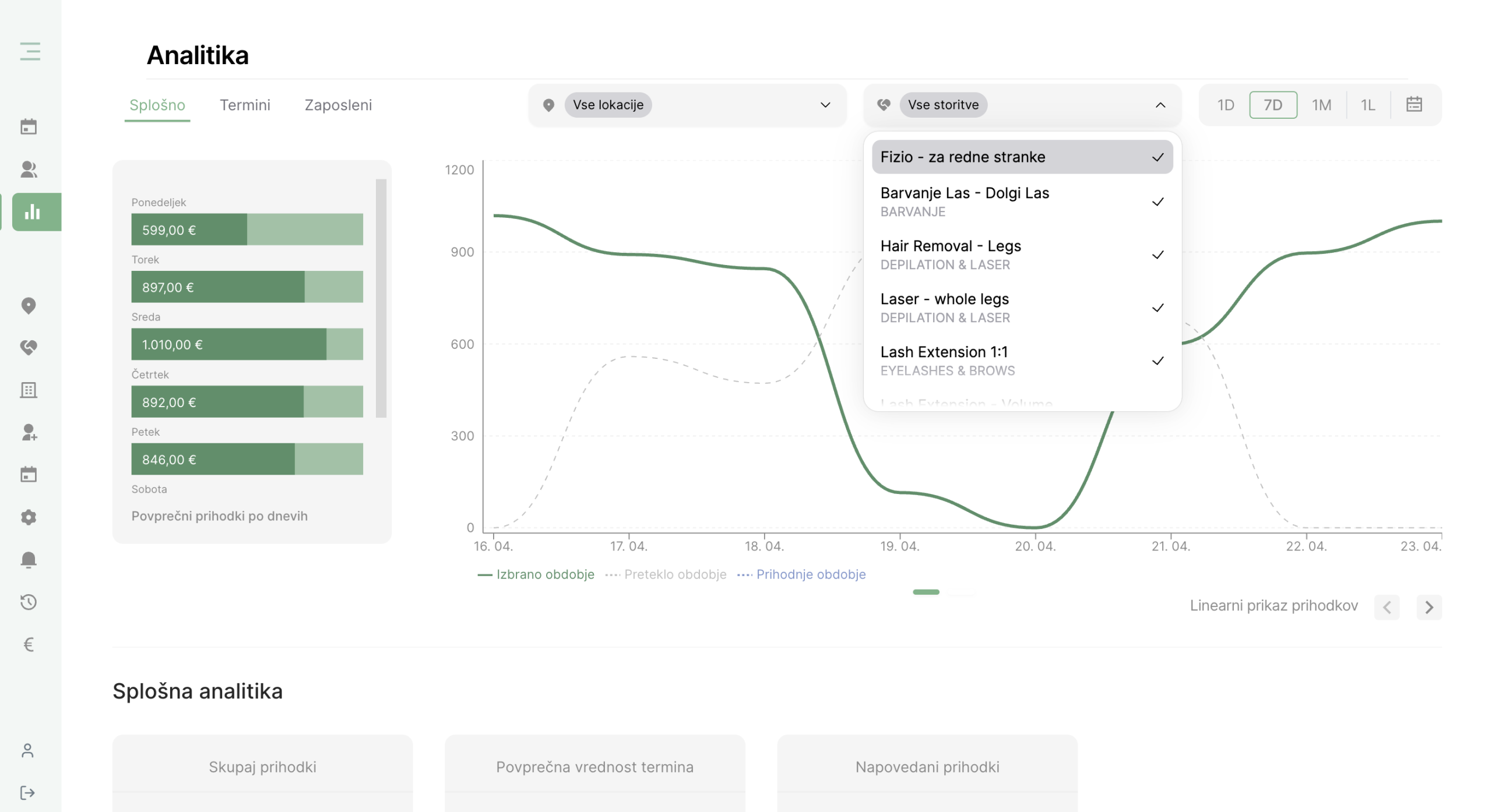1492x812 pixels.
Task: Click the logout icon in sidebar
Action: [x=27, y=792]
